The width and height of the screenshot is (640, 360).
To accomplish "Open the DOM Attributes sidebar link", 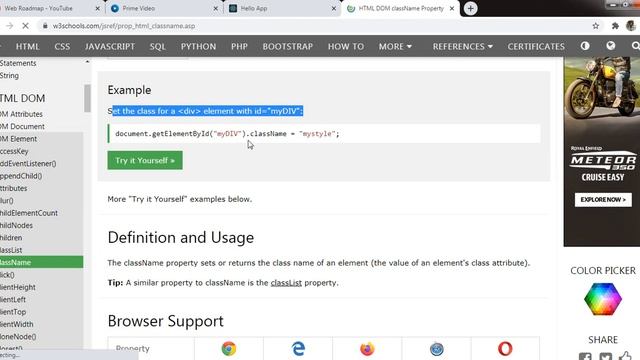I will pyautogui.click(x=21, y=114).
